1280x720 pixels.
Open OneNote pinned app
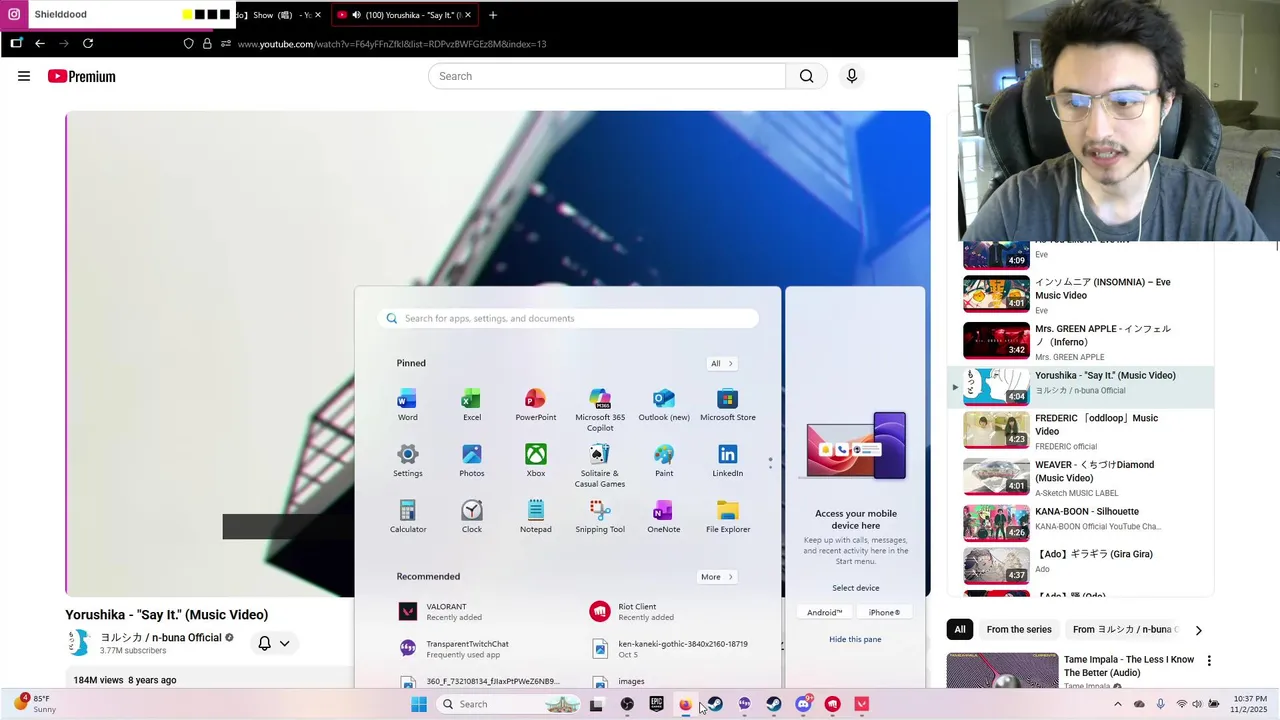tap(664, 517)
